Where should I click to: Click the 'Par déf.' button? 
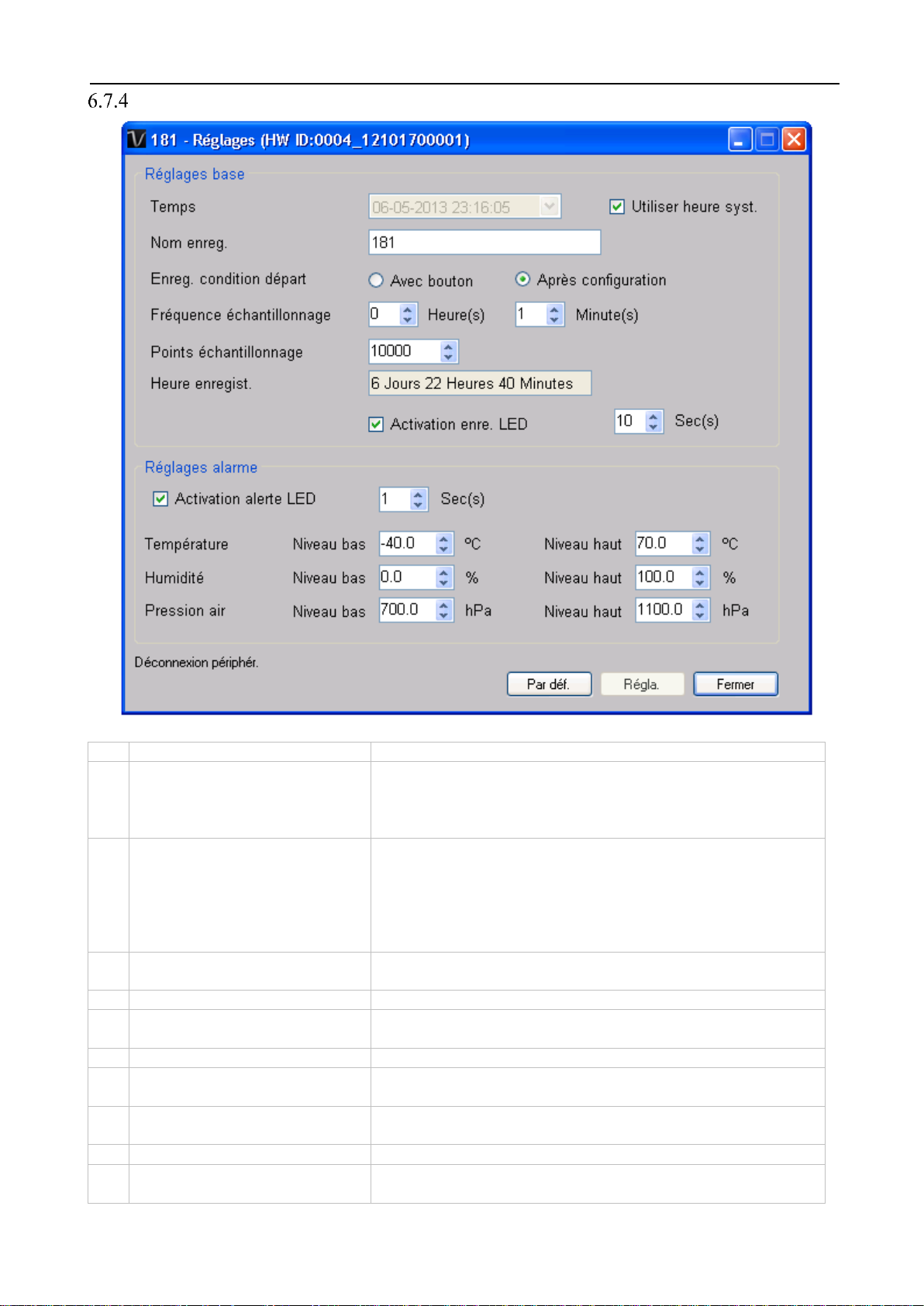549,684
